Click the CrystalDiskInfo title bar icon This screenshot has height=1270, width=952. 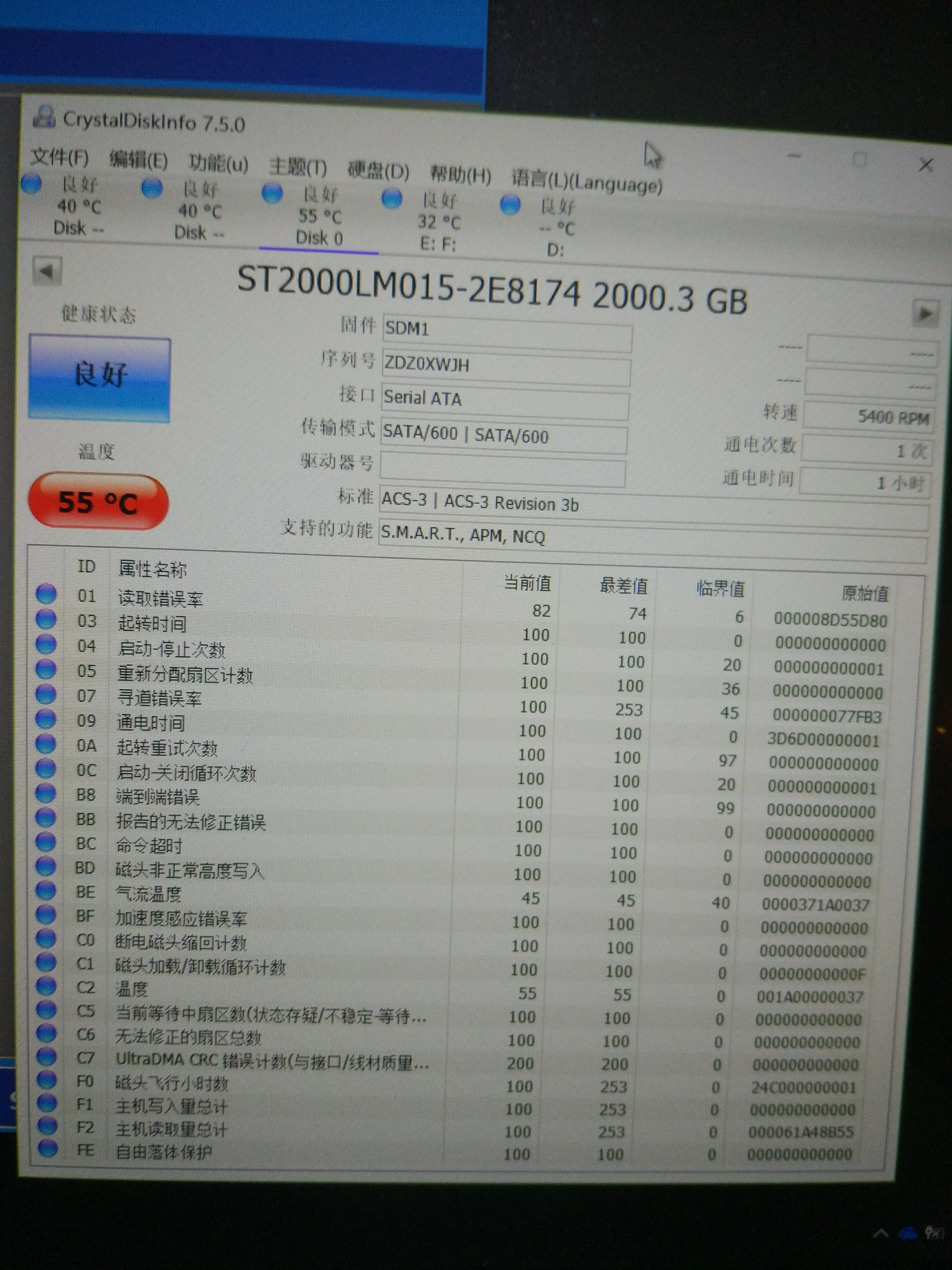[x=44, y=117]
